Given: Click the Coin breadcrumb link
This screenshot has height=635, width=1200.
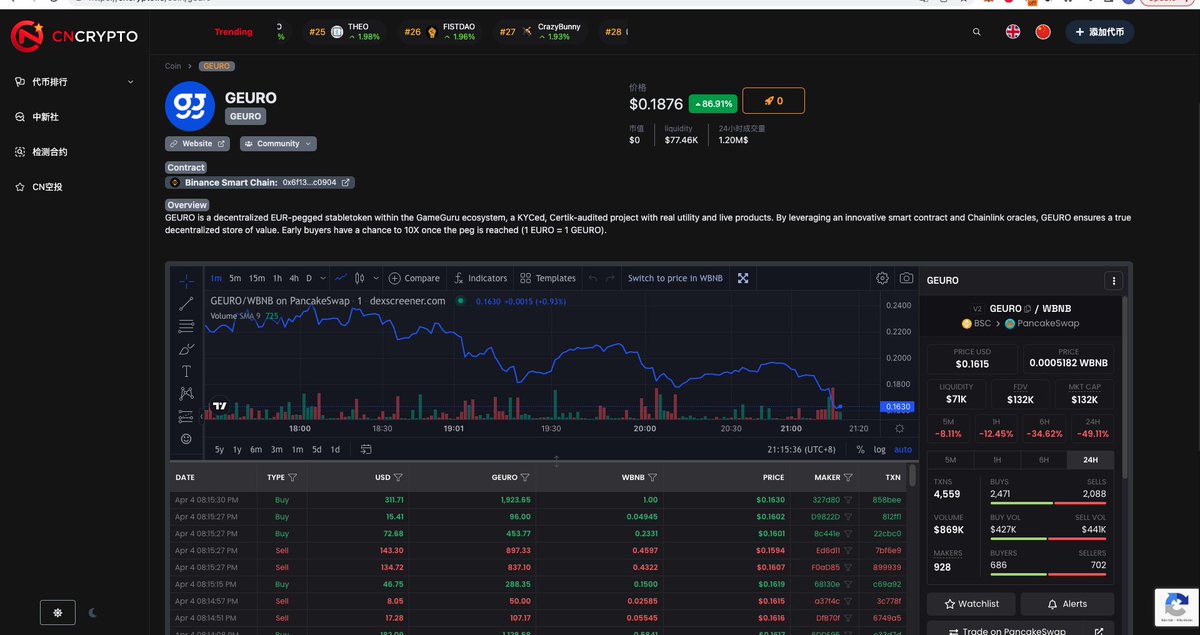Looking at the screenshot, I should click(173, 66).
